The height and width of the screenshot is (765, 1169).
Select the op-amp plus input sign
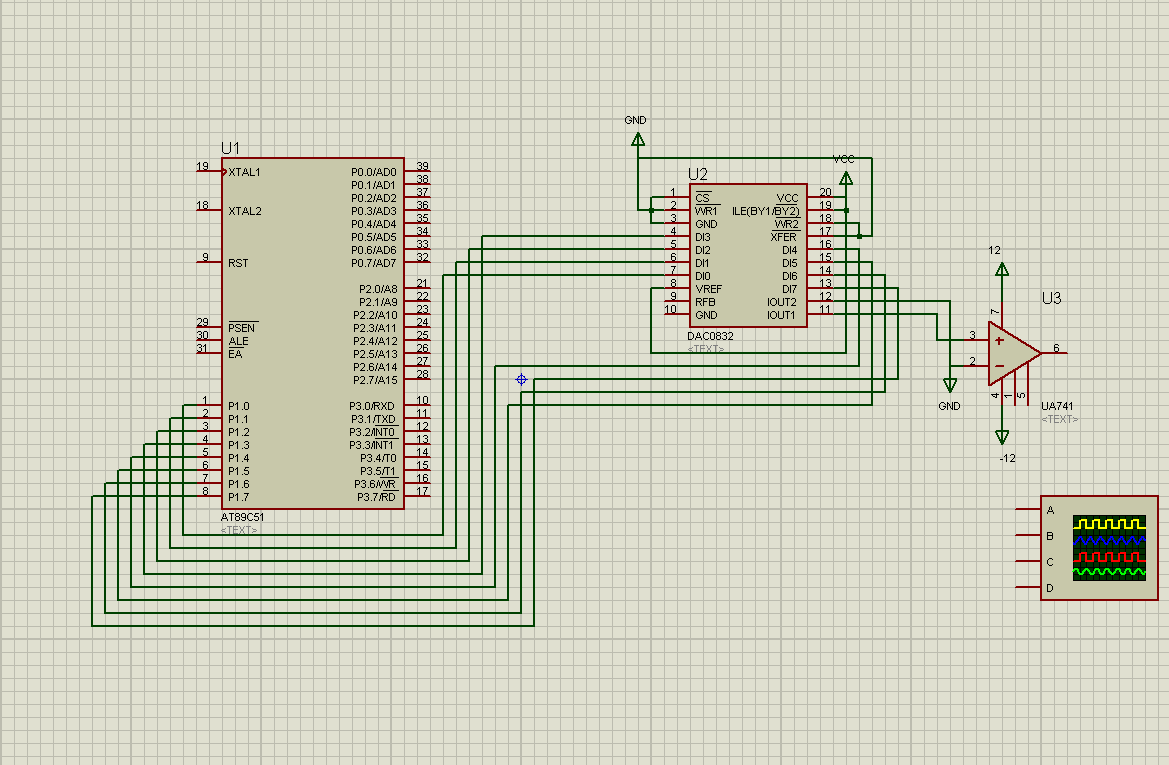click(x=999, y=341)
